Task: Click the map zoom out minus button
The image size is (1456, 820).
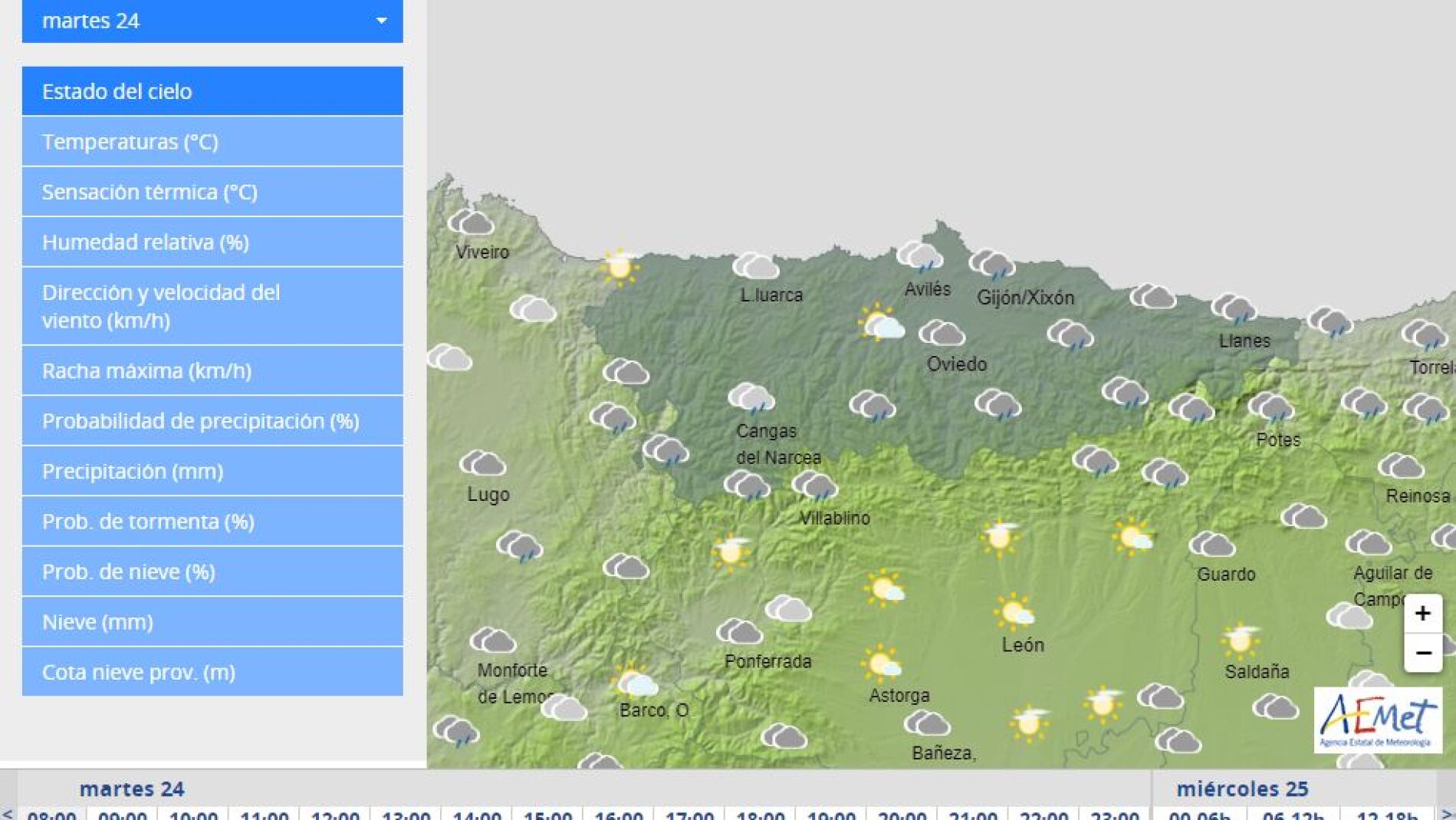Action: (1422, 653)
